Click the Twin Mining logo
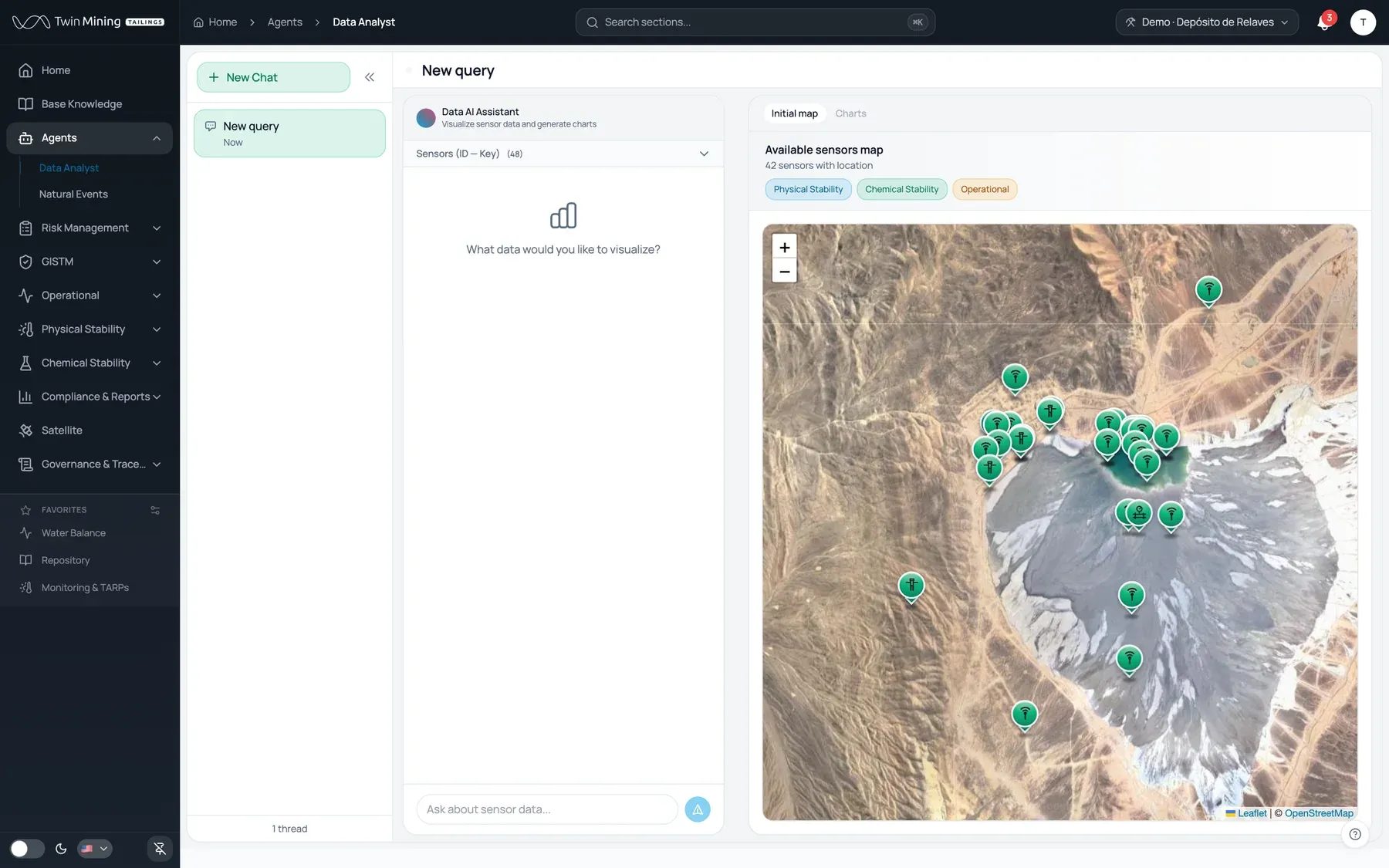 coord(88,22)
